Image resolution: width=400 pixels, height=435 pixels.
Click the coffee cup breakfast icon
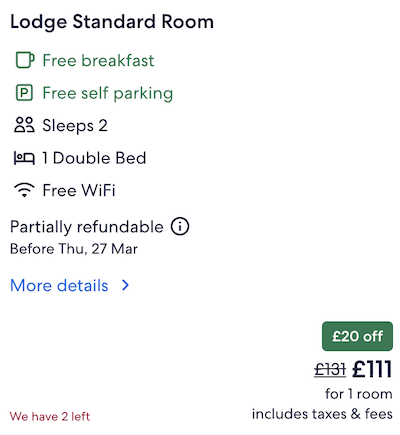[25, 60]
